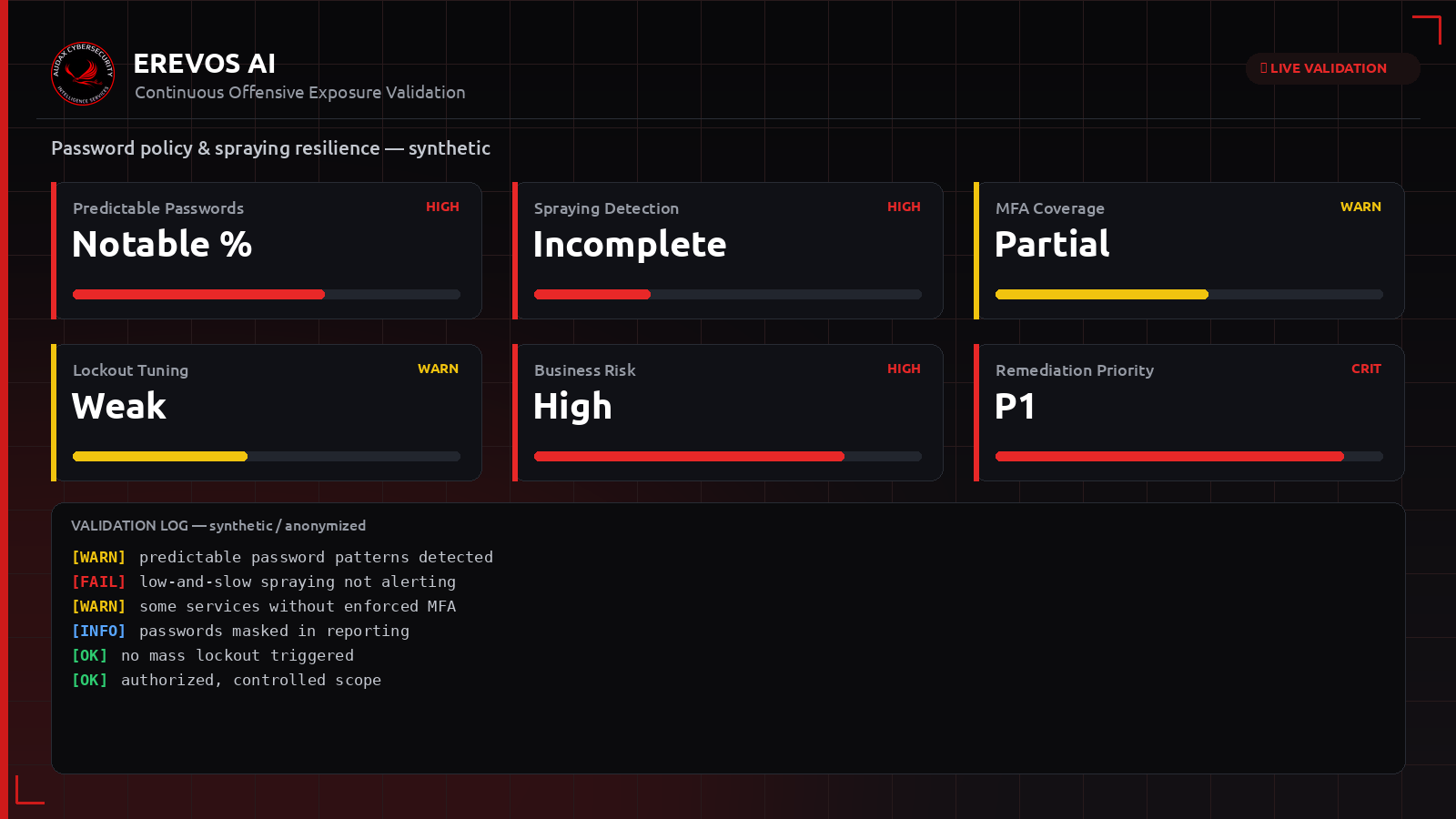Click the Incomplete value

tap(630, 244)
